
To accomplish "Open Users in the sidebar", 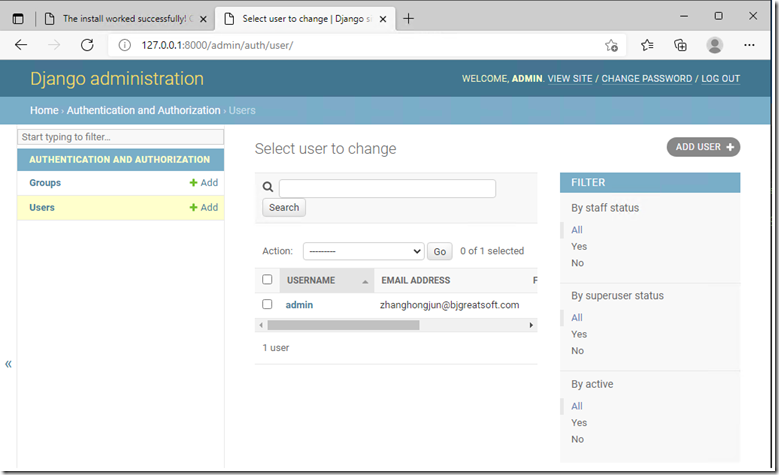I will tap(42, 208).
